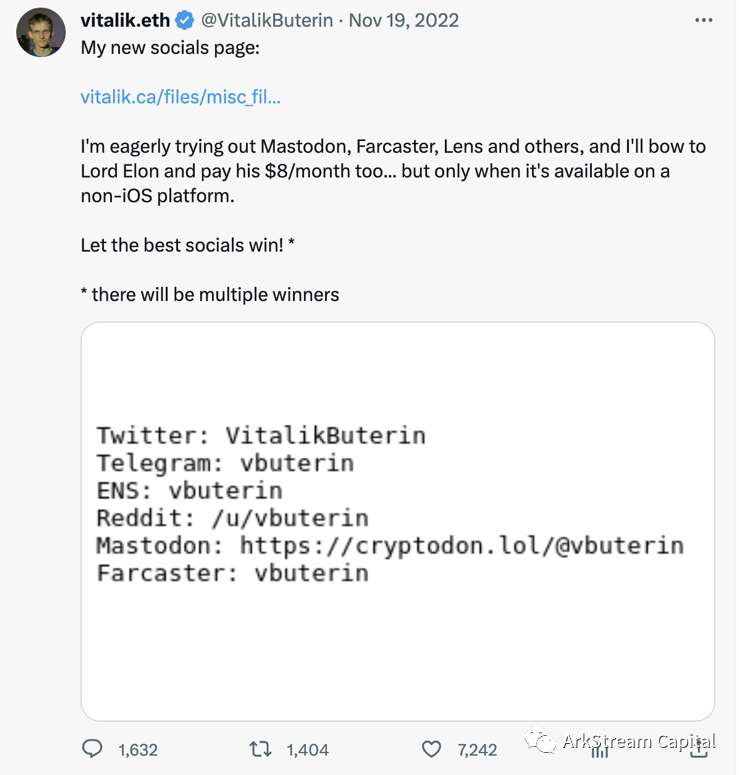Click the 'Let the best socials win!' line

point(186,245)
